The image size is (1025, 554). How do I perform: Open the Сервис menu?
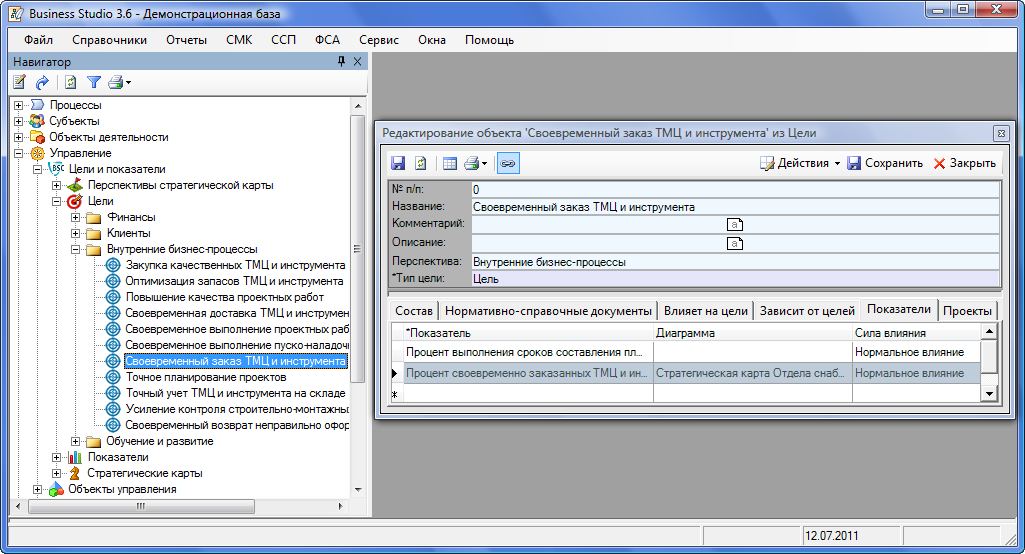point(378,40)
